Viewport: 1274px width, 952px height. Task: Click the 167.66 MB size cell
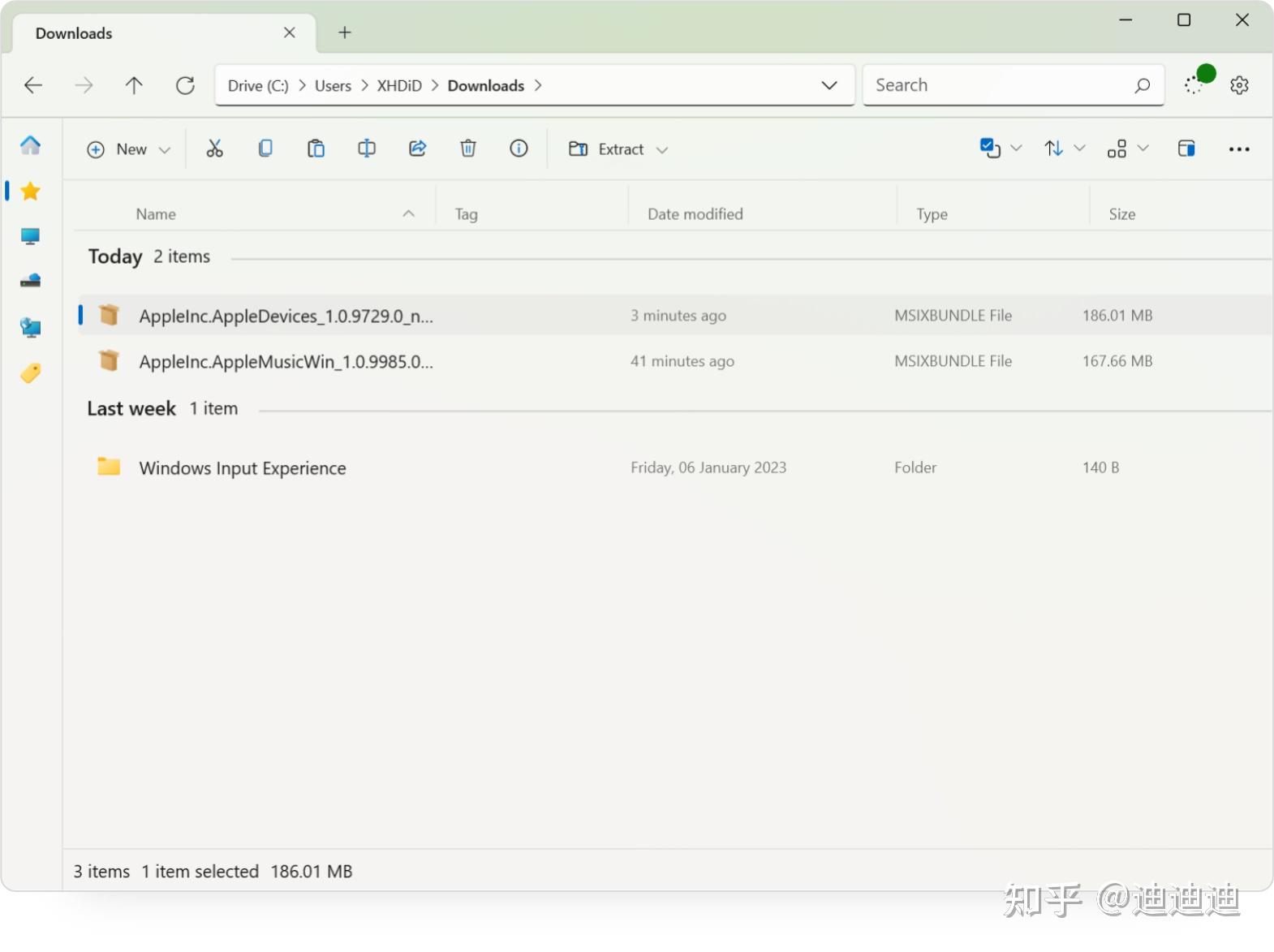(1117, 361)
